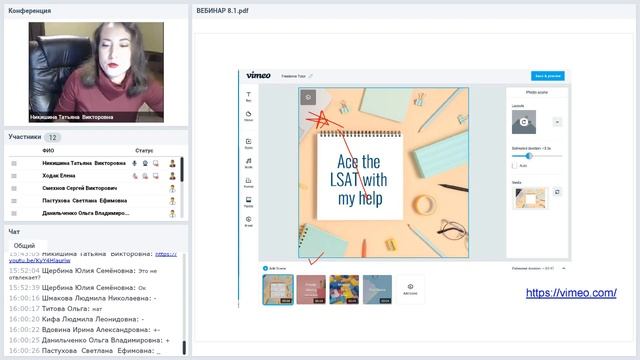Click the ВЕБИНАР 8.1.pdf document title
The image size is (640, 360).
click(222, 11)
